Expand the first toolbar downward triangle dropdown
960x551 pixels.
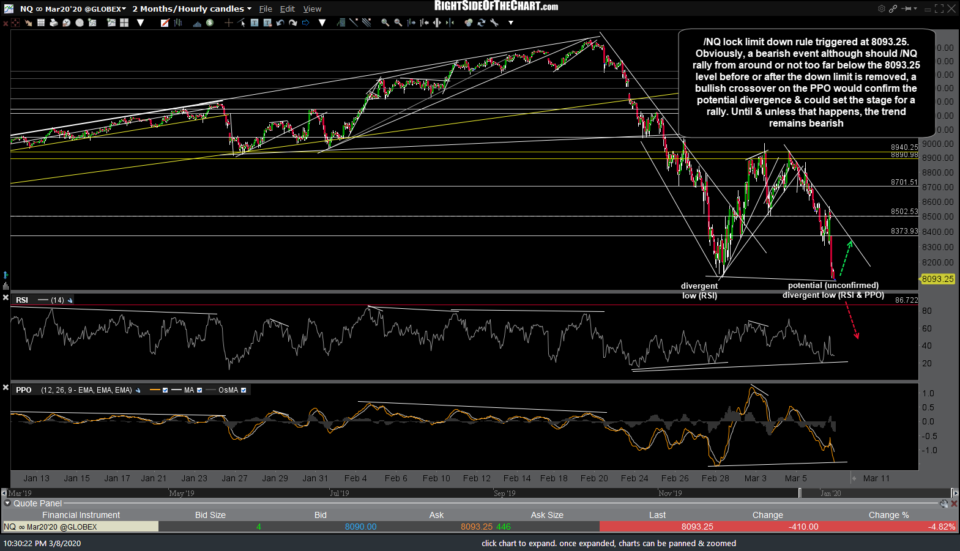140,23
